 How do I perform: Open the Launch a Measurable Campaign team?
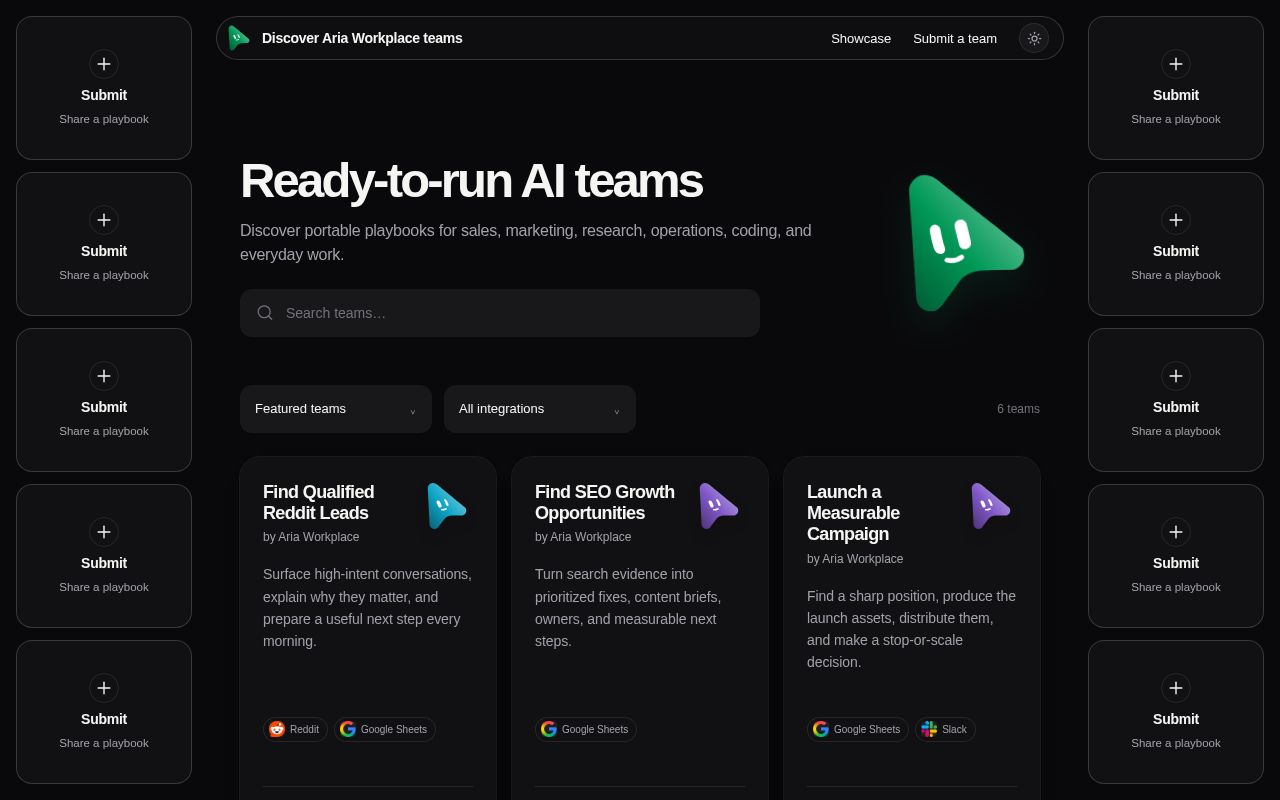[853, 513]
